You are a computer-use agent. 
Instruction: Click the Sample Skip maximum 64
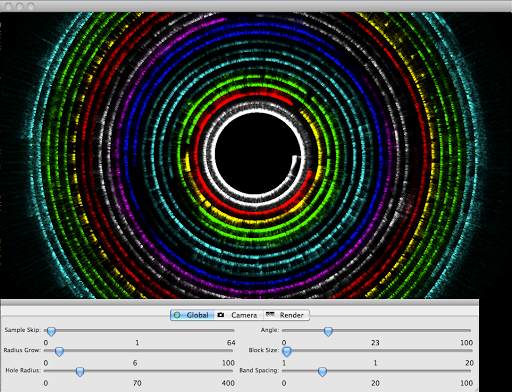[x=231, y=343]
